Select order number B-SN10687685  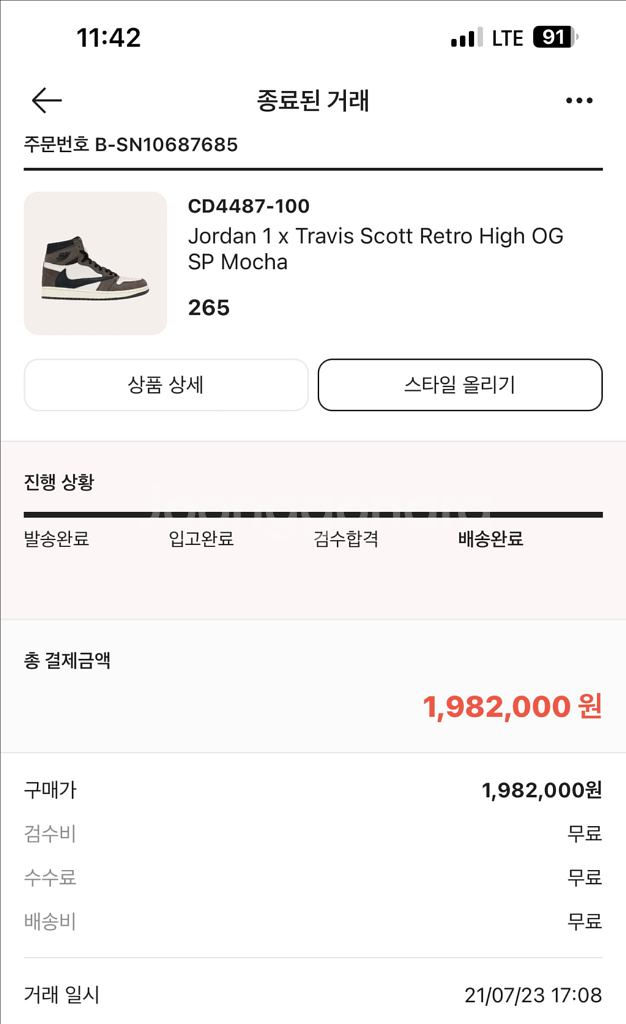point(129,144)
